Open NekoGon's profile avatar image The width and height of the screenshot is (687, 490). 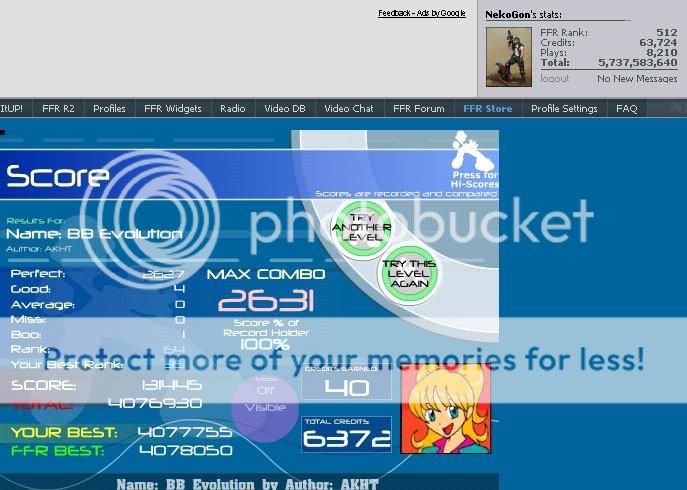pyautogui.click(x=509, y=56)
